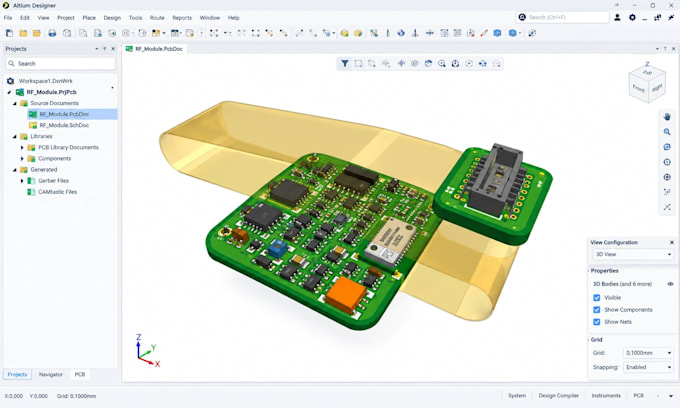
Task: Open the 3D View configuration dropdown
Action: 633,254
